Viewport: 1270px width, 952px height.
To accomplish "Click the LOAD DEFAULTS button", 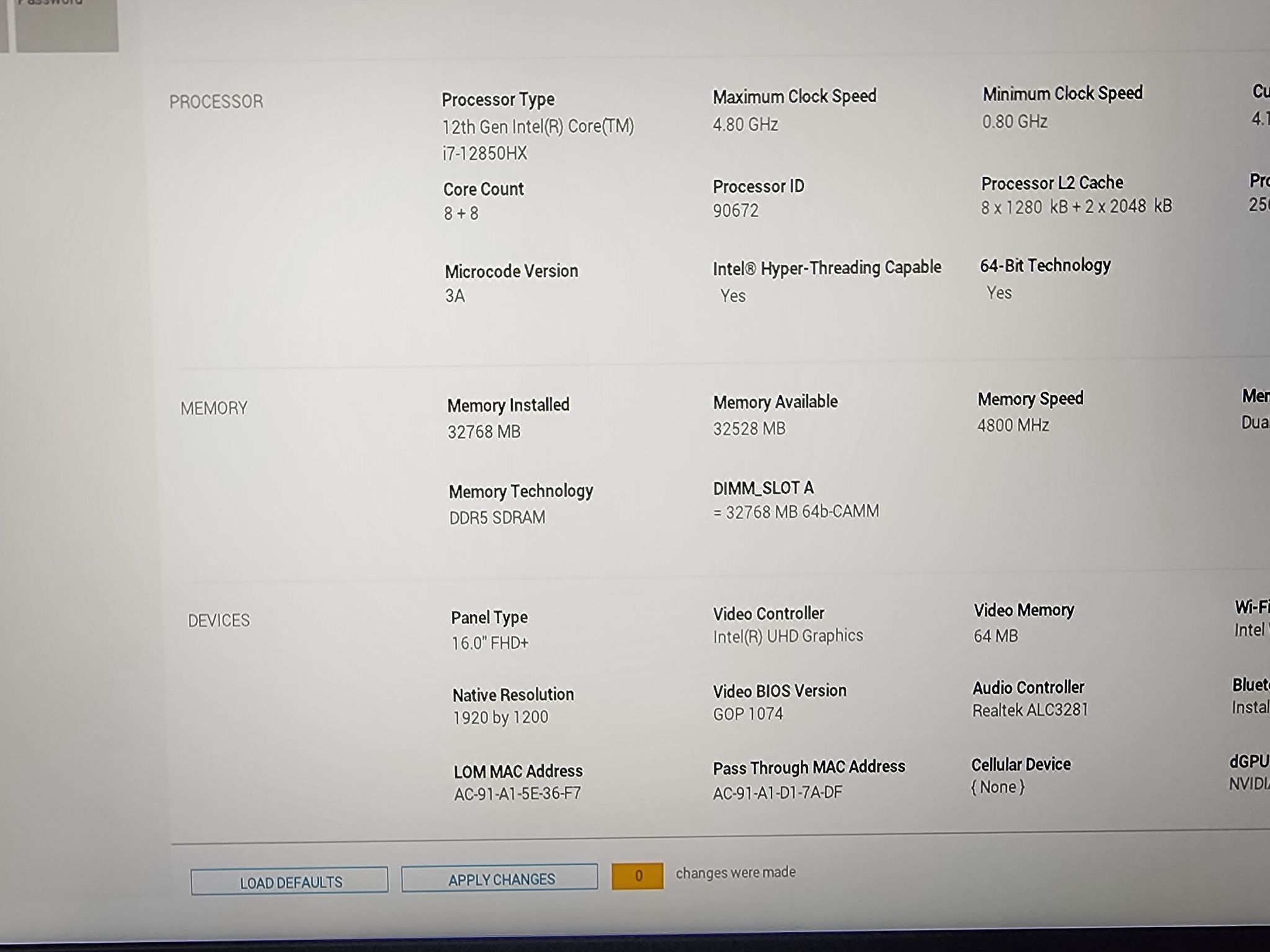I will tap(290, 881).
